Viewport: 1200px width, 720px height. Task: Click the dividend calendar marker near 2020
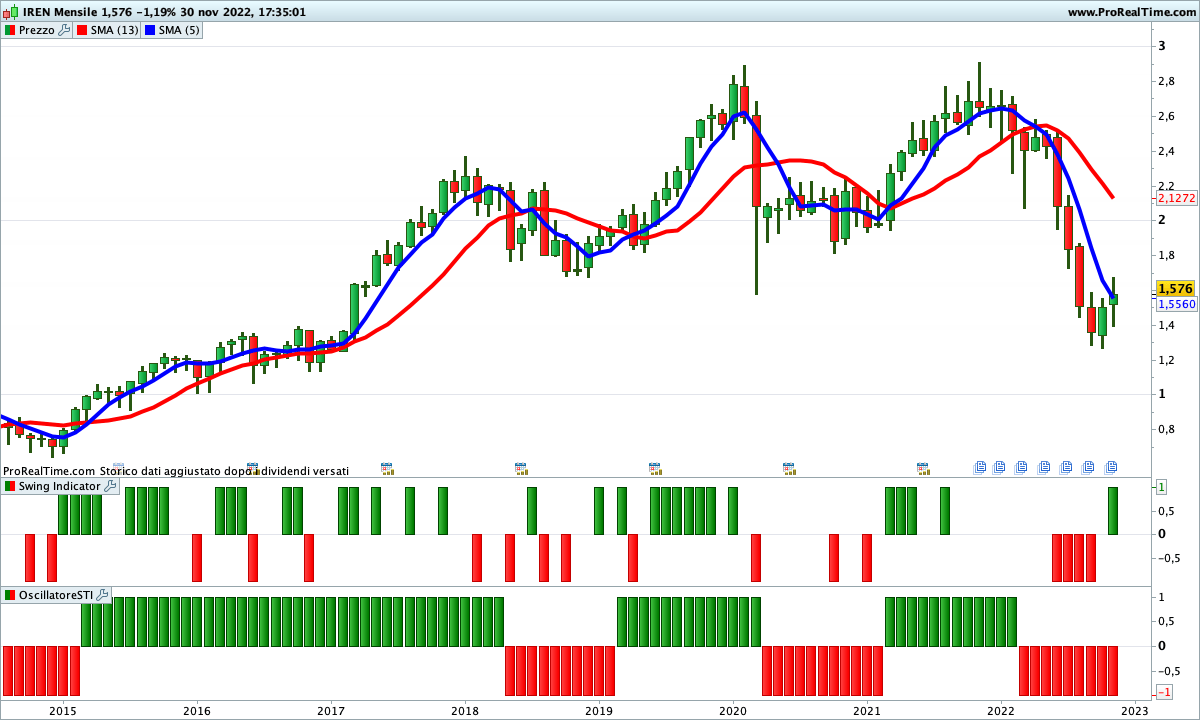[x=789, y=467]
